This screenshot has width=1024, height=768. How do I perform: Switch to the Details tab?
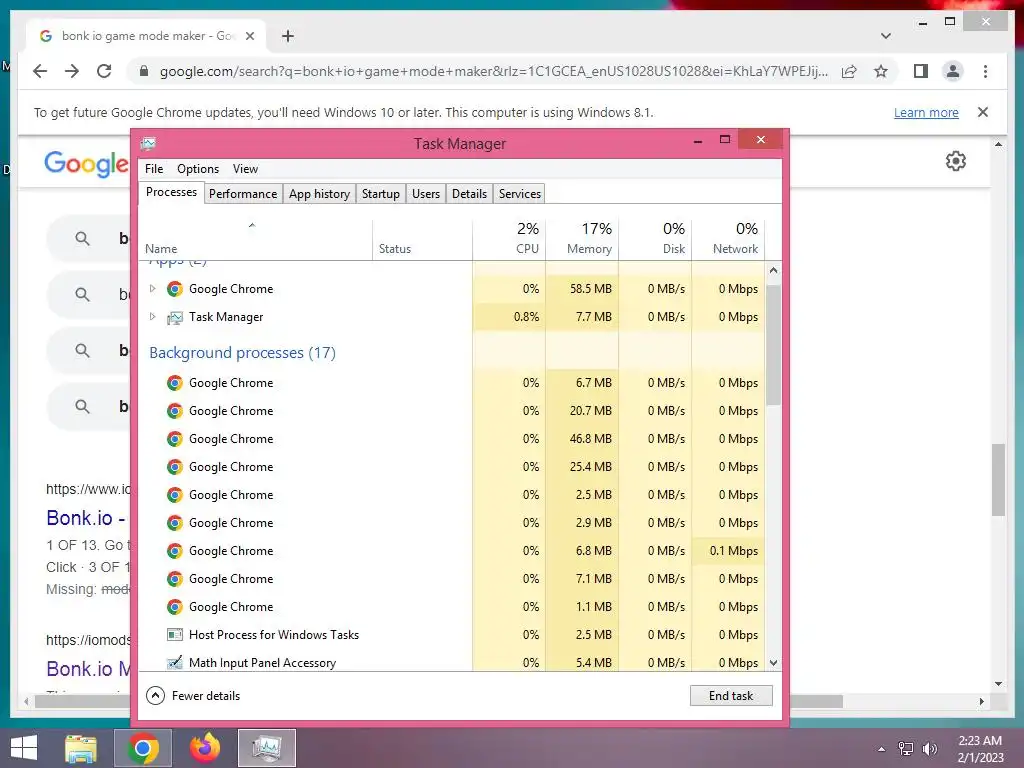pos(470,194)
